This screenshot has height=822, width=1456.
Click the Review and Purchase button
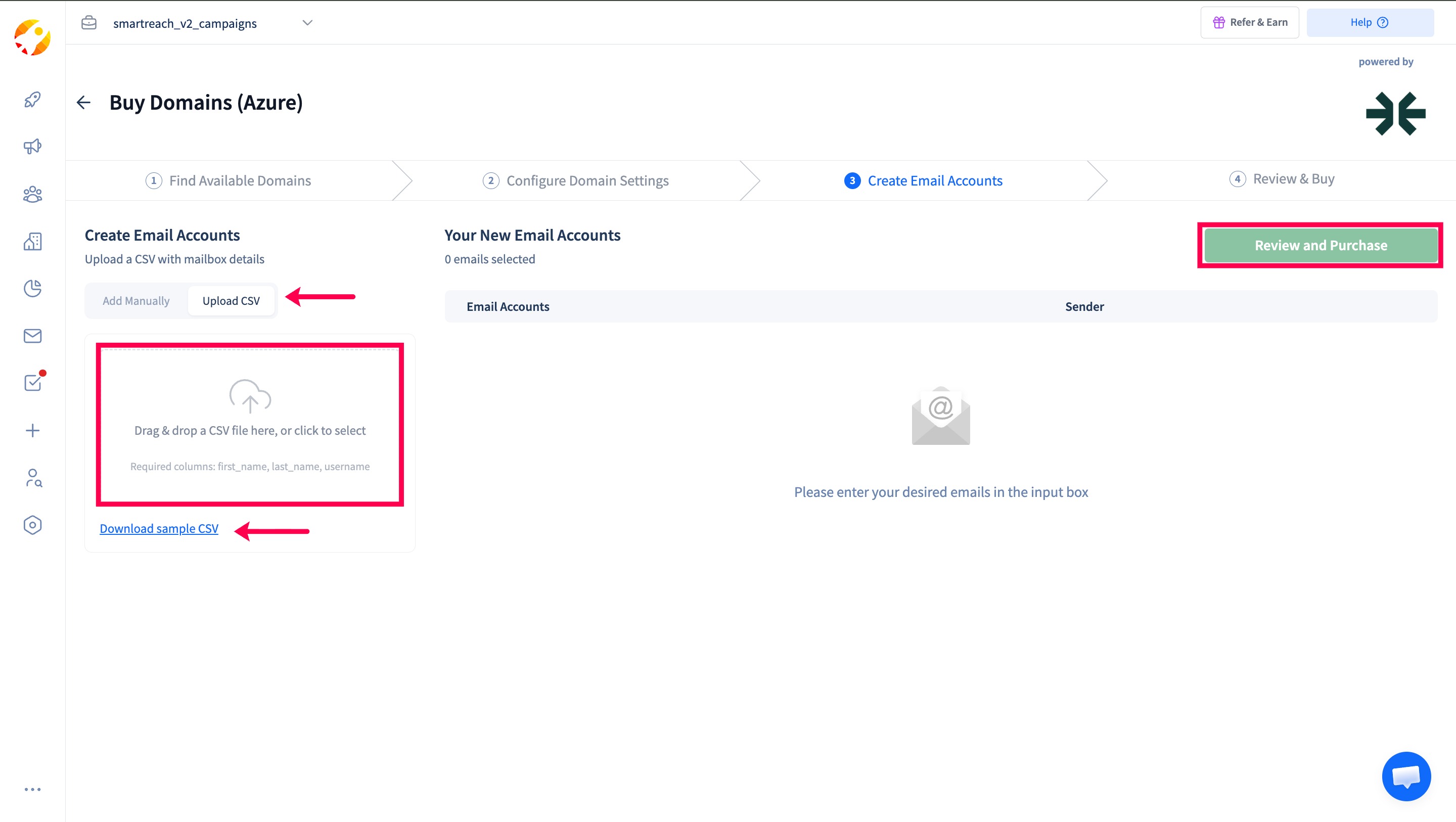point(1321,245)
